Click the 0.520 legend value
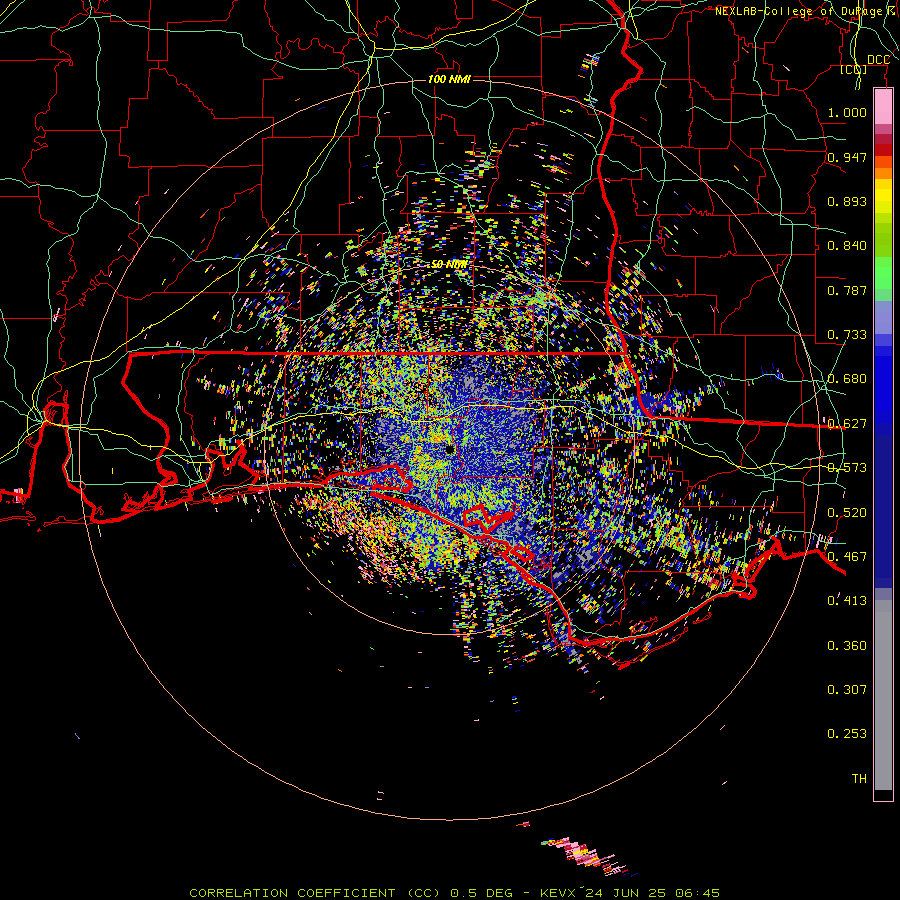This screenshot has height=900, width=900. 847,513
